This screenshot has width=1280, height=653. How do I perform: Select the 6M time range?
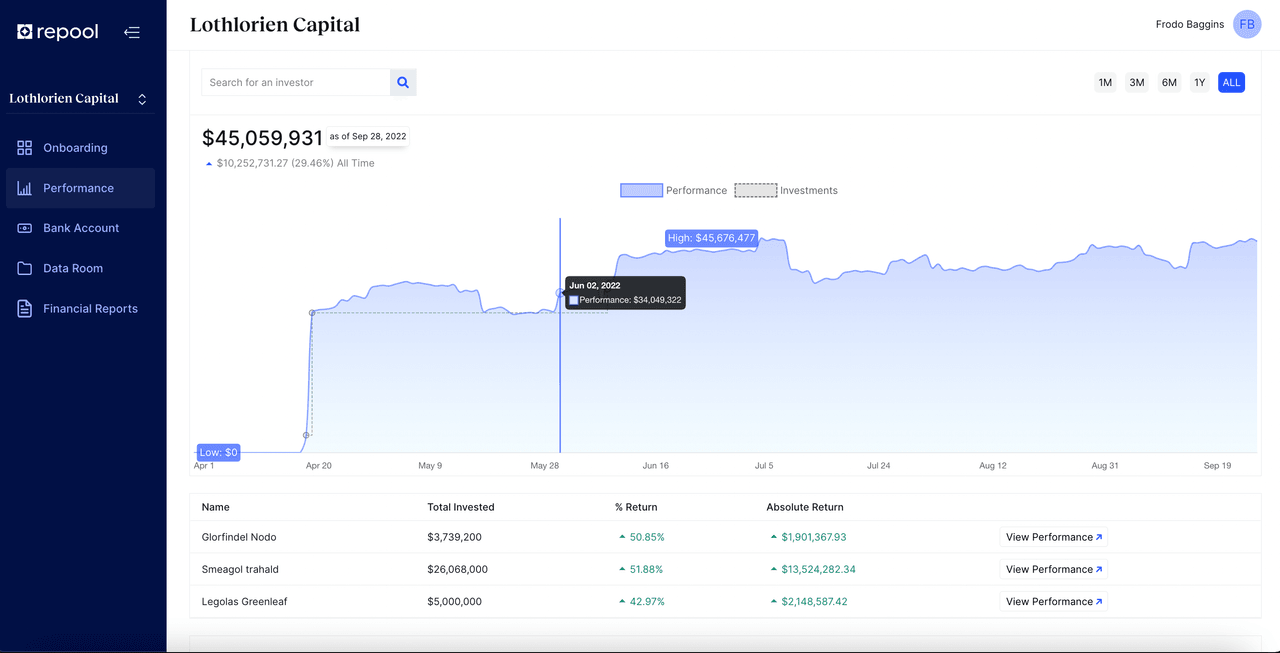pyautogui.click(x=1168, y=82)
